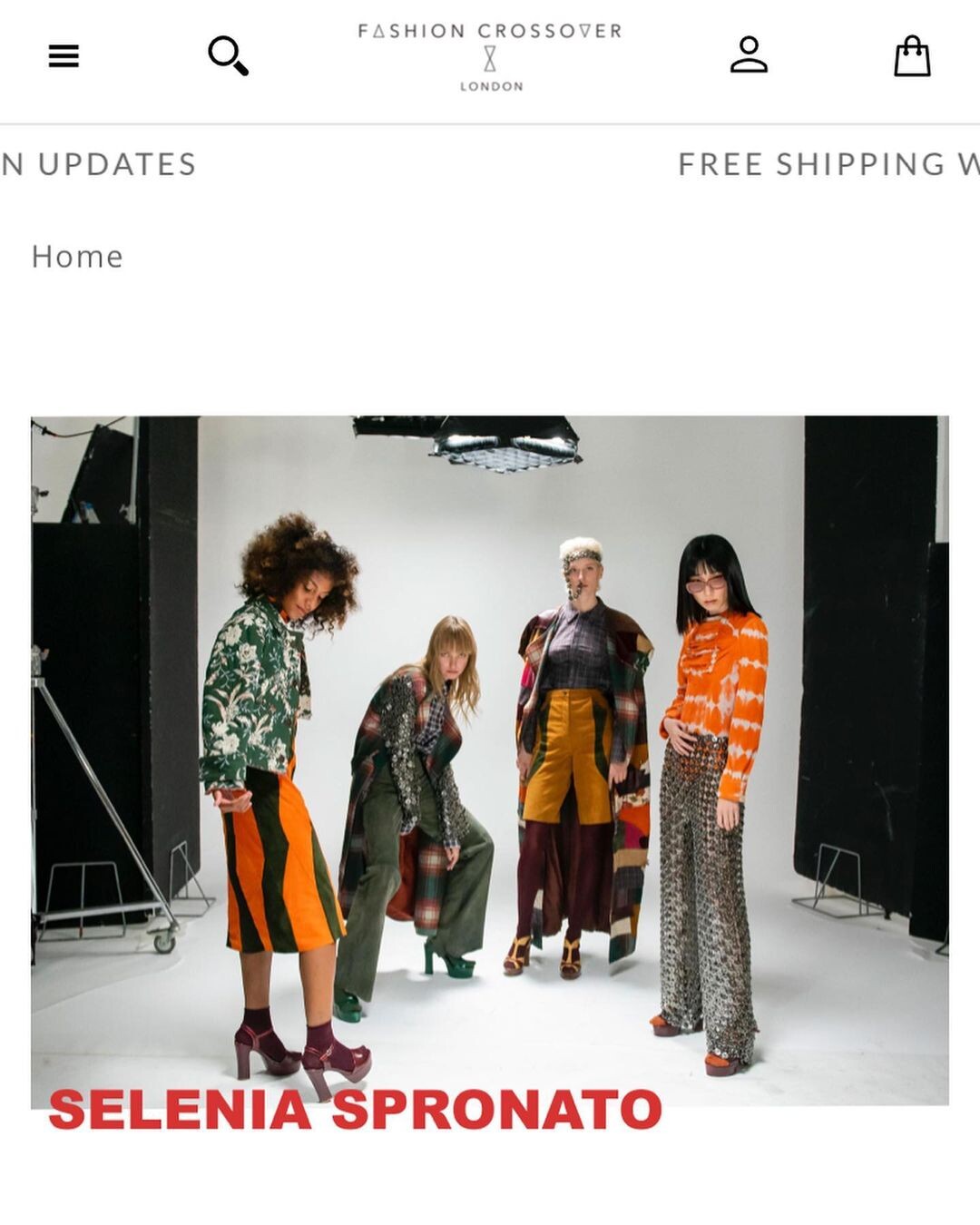The image size is (980, 1225).
Task: Click the hourglass emblem in the logo
Action: pyautogui.click(x=490, y=59)
